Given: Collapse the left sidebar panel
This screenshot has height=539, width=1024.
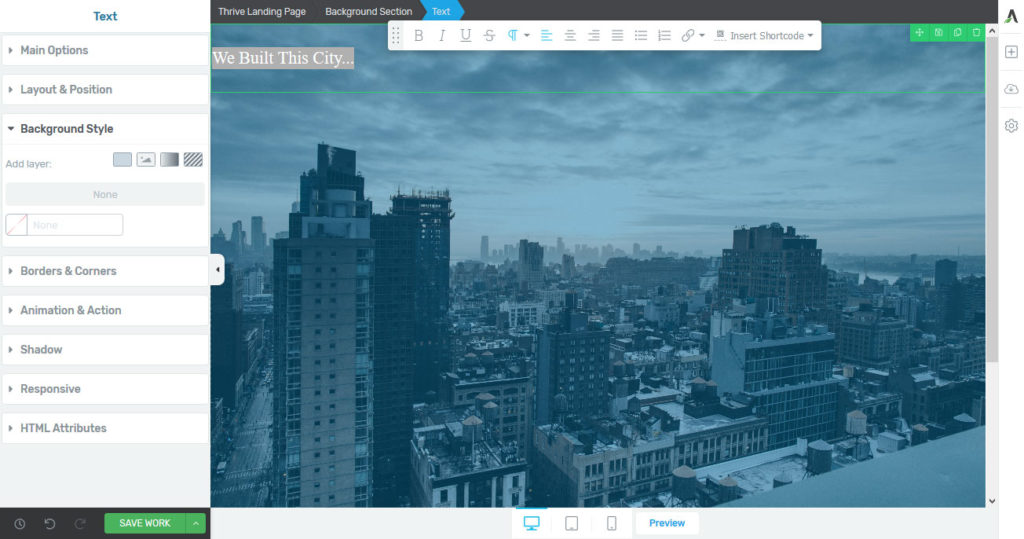Looking at the screenshot, I should point(217,270).
